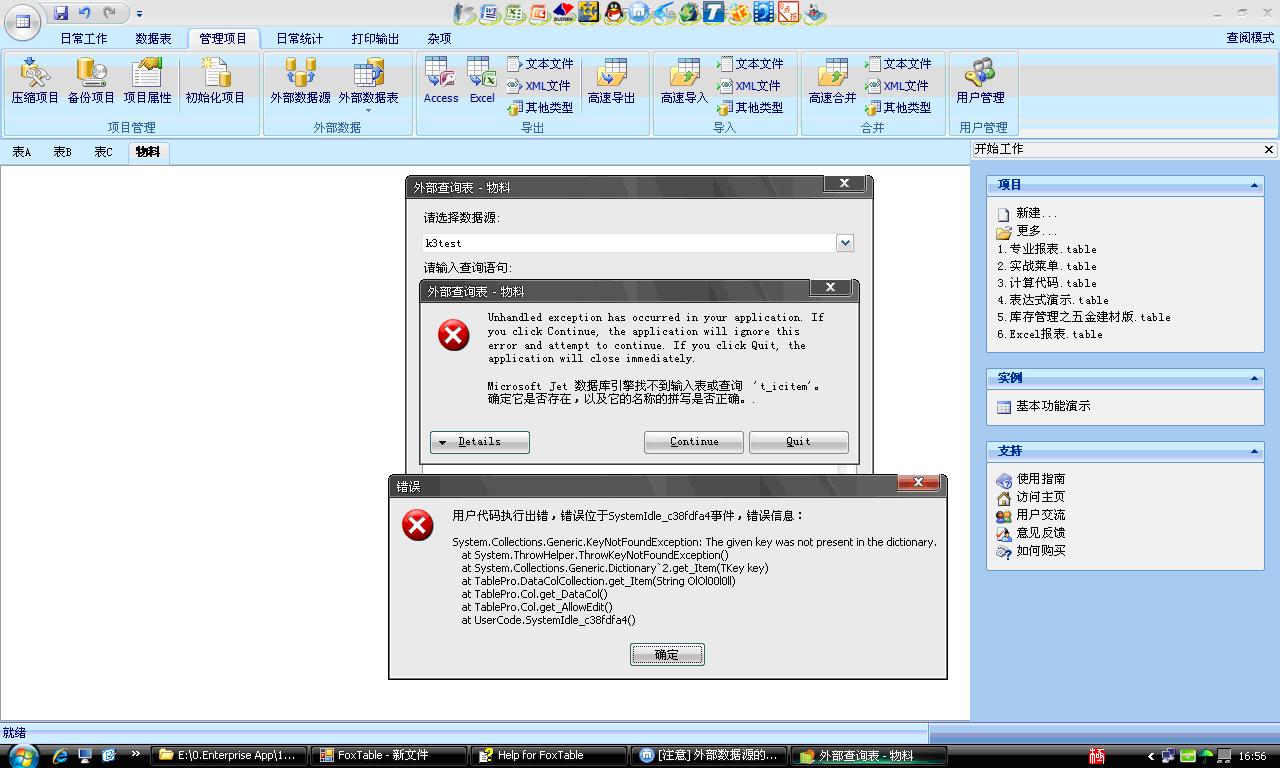Viewport: 1280px width, 768px height.
Task: Click the 意见反馈 feedback link
Action: click(1031, 533)
